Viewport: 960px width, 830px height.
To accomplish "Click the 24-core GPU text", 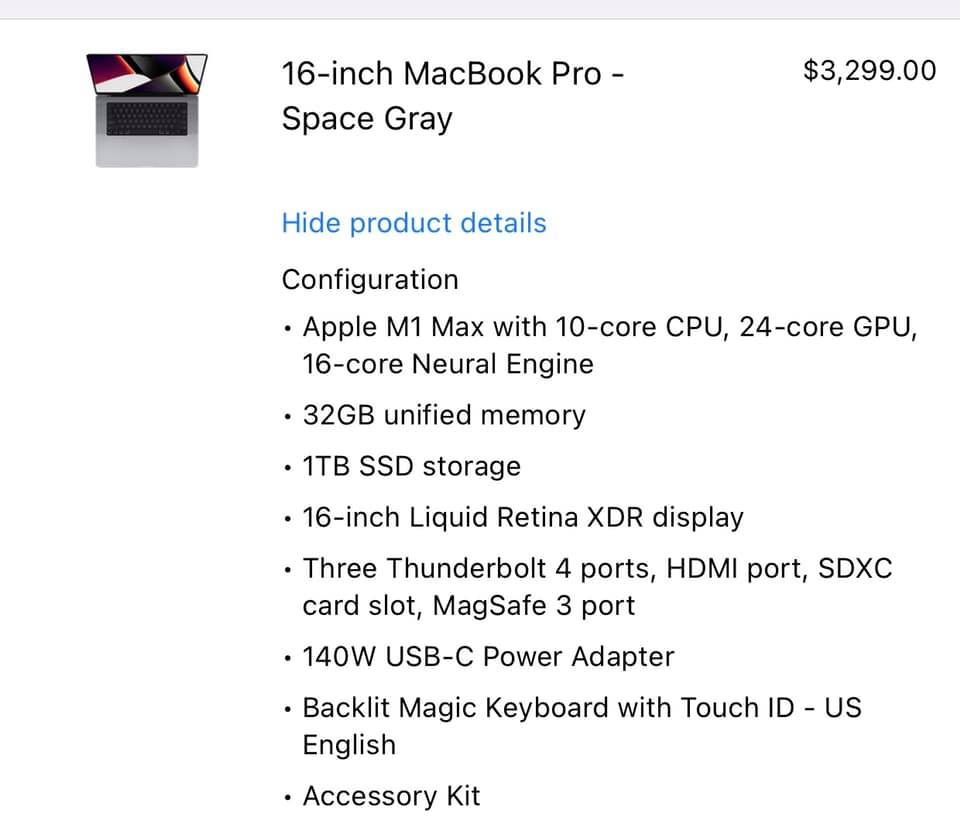I will tap(827, 327).
